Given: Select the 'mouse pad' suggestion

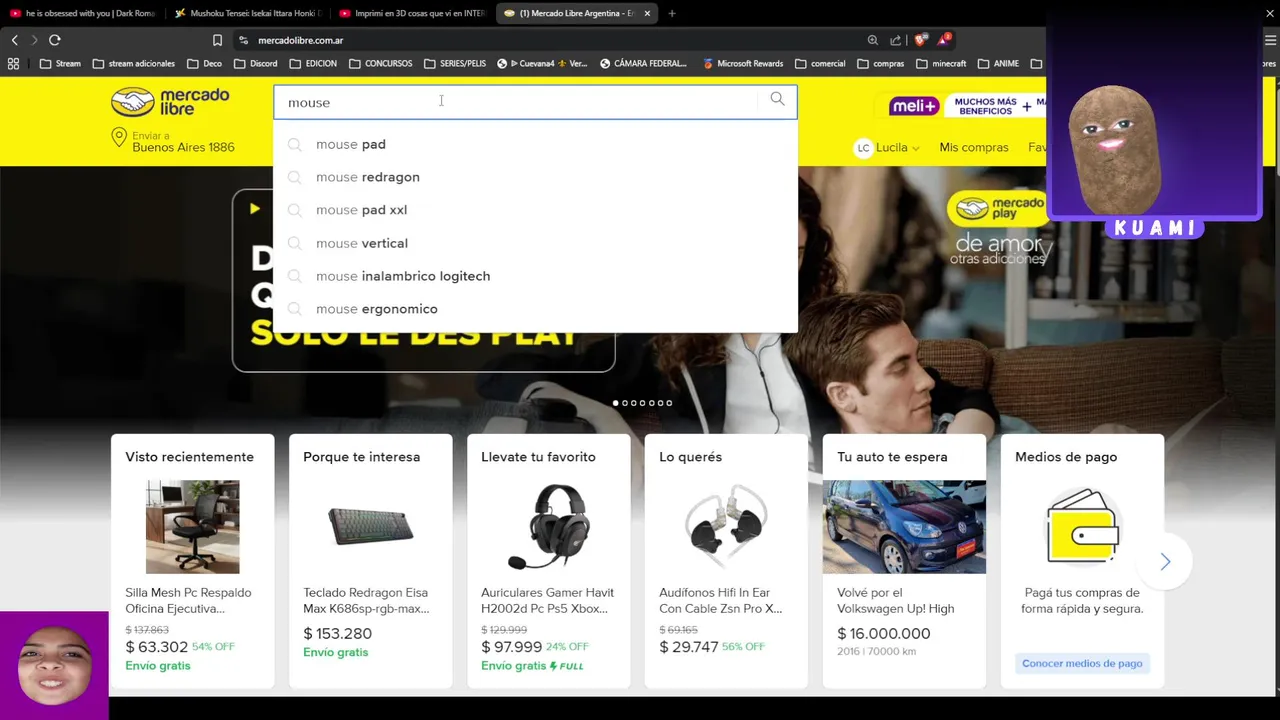Looking at the screenshot, I should click(x=535, y=144).
